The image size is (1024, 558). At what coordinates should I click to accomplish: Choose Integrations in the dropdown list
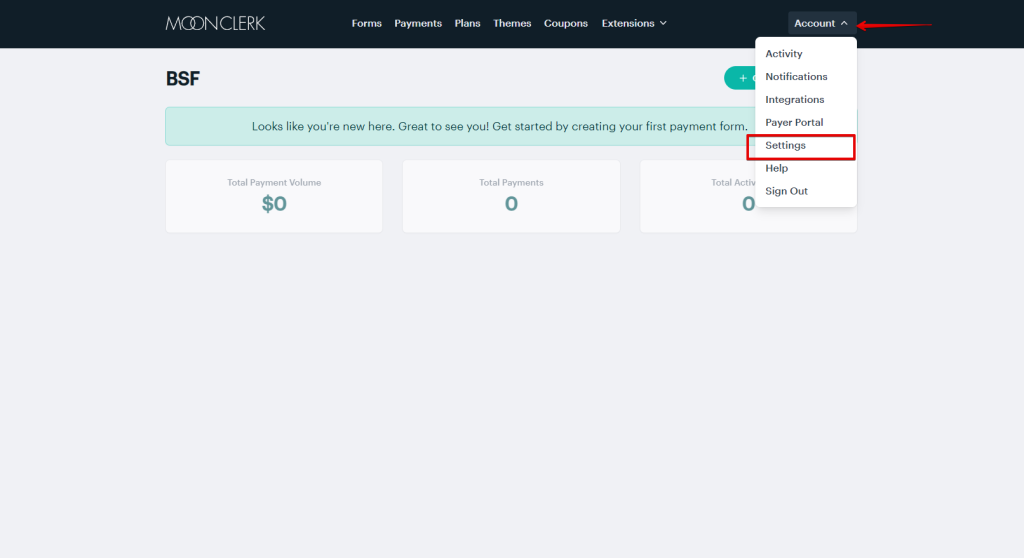tap(795, 100)
